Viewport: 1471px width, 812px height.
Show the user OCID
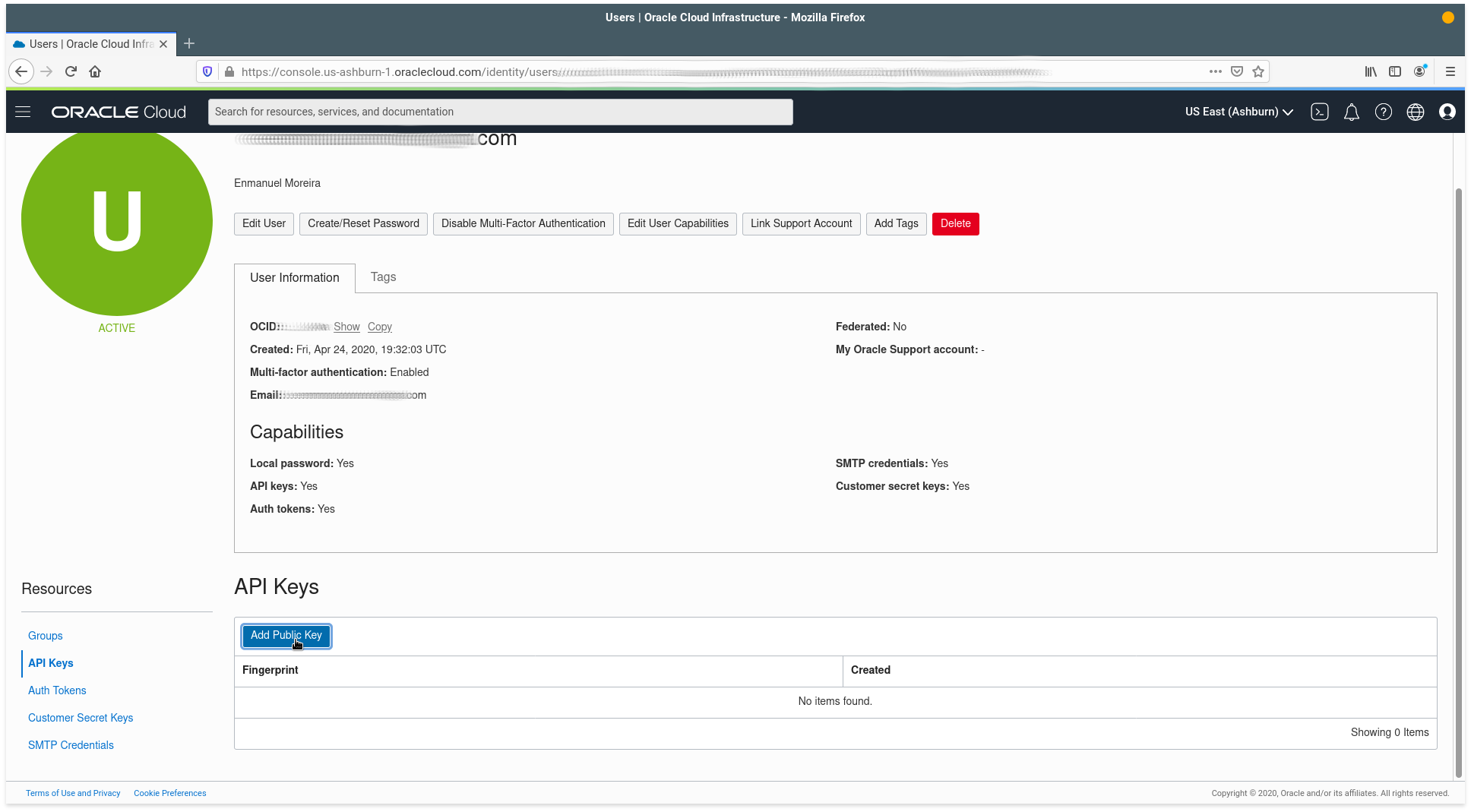[x=346, y=327]
